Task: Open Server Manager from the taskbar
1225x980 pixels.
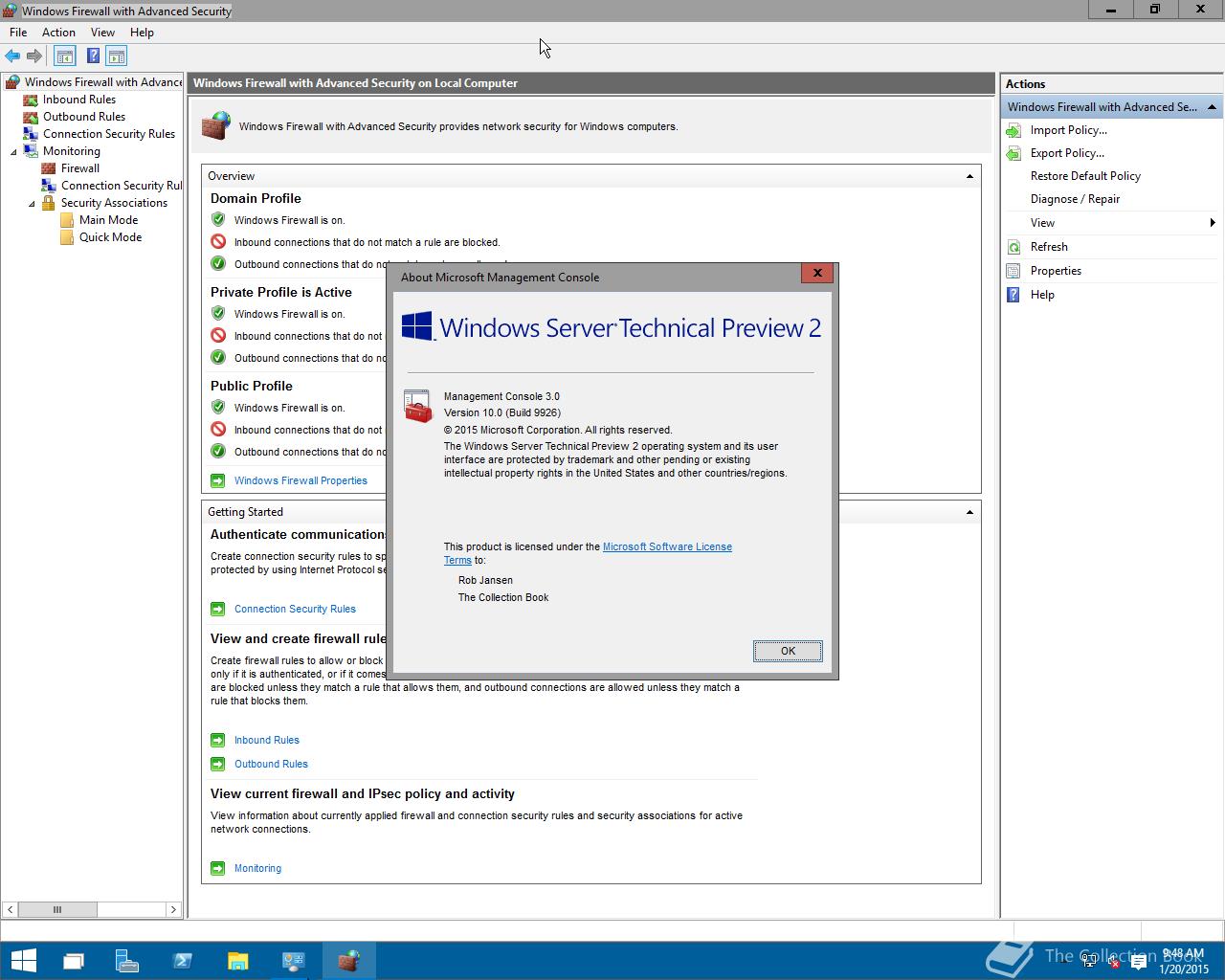Action: click(x=128, y=961)
